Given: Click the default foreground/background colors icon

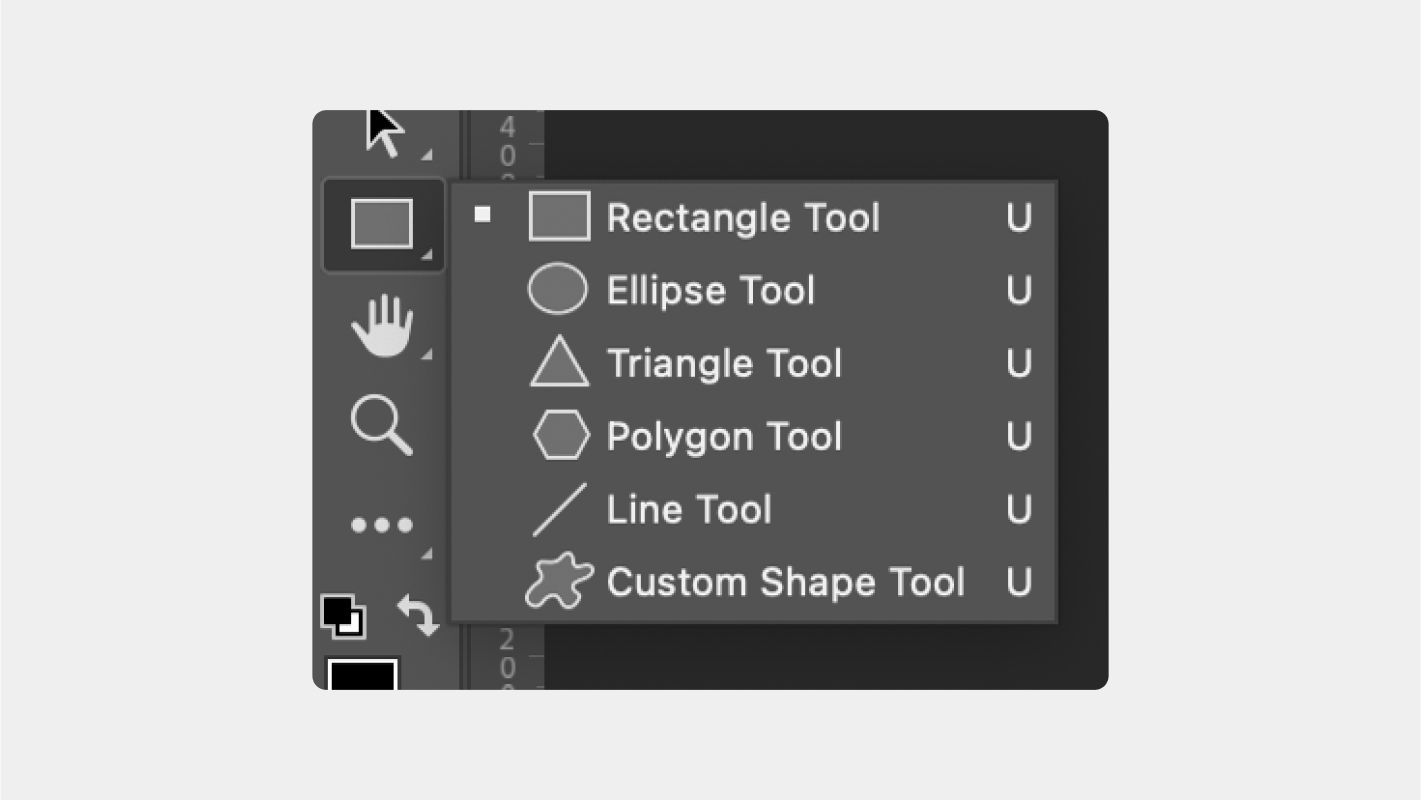Looking at the screenshot, I should [343, 616].
